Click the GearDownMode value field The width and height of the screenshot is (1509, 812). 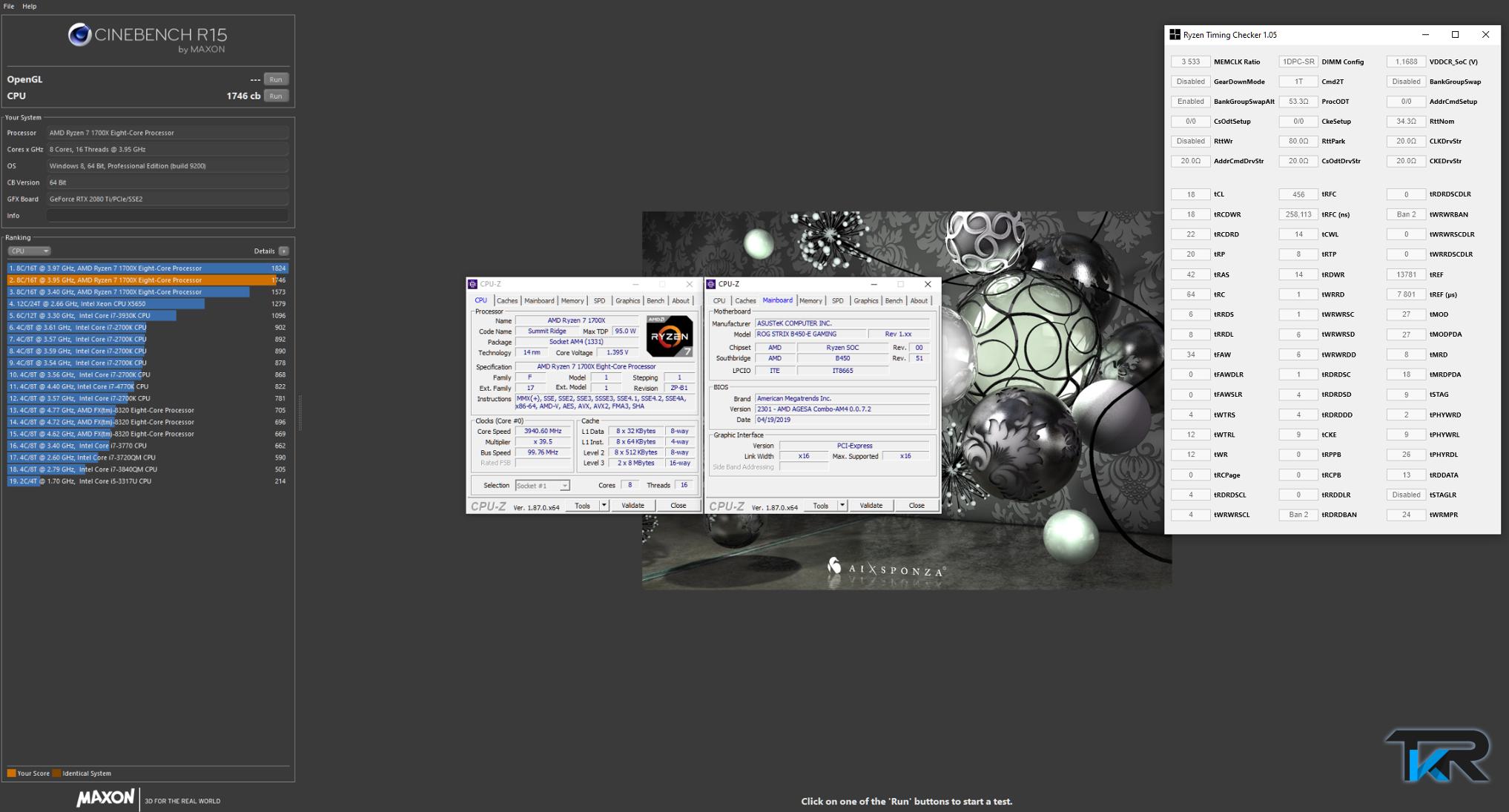[x=1190, y=82]
